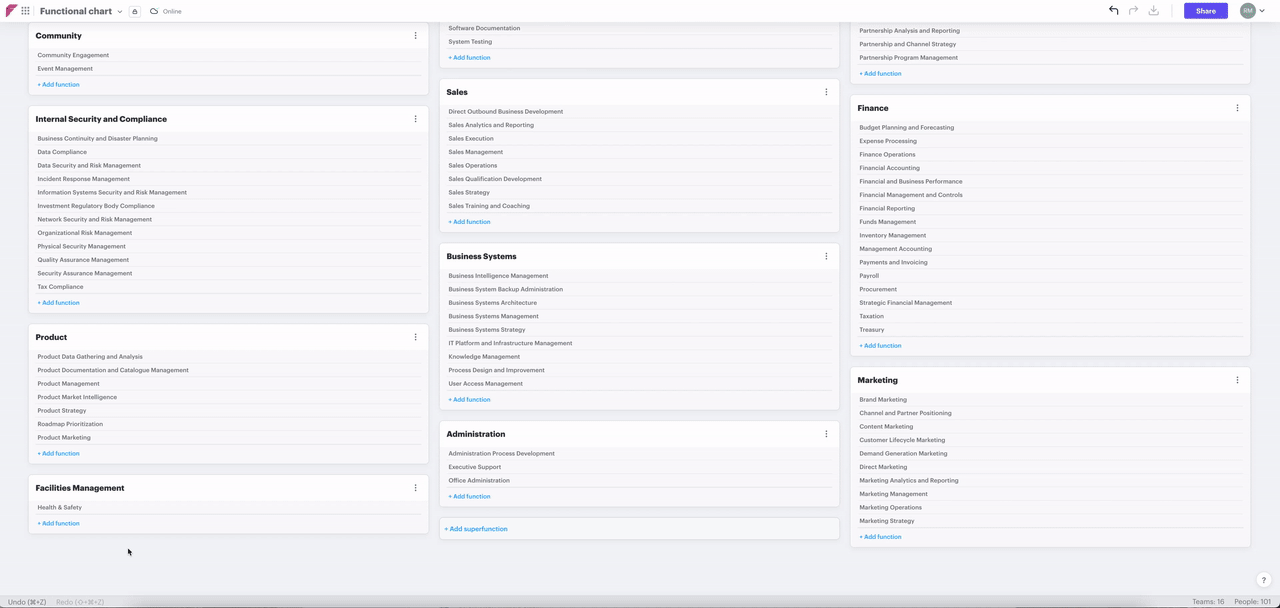Image resolution: width=1280 pixels, height=608 pixels.
Task: Open the Community card three-dot menu
Action: 415,36
